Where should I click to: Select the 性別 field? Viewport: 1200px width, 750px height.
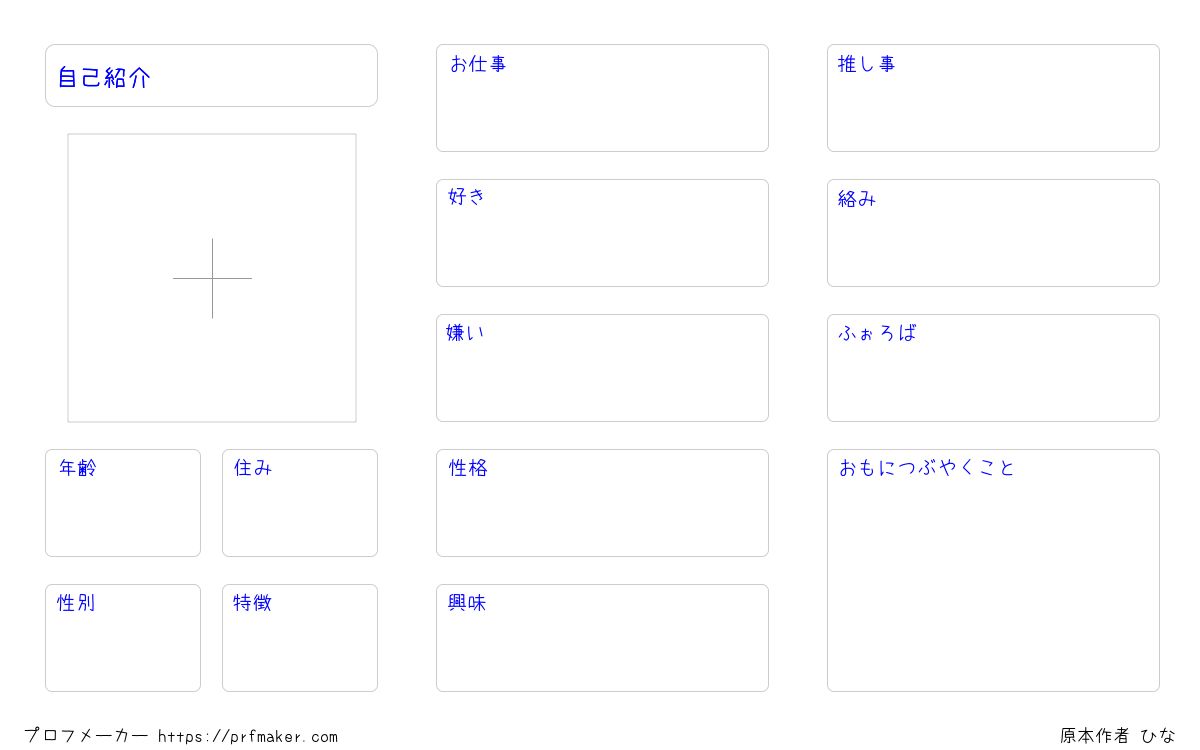pyautogui.click(x=123, y=638)
